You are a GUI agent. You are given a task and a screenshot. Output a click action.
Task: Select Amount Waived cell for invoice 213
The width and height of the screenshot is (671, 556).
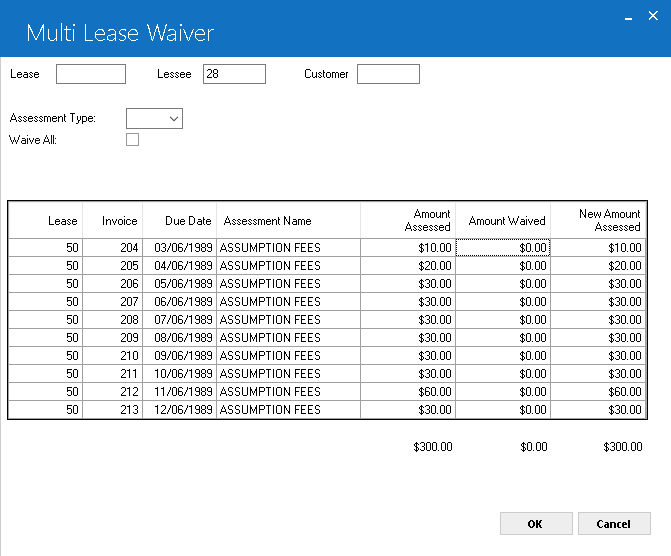[503, 410]
